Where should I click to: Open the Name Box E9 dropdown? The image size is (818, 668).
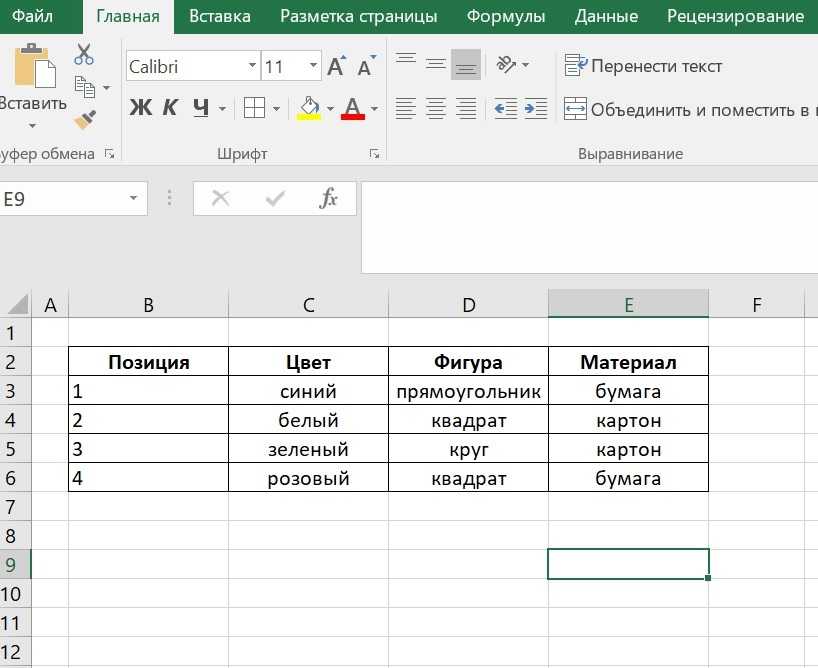[x=134, y=198]
